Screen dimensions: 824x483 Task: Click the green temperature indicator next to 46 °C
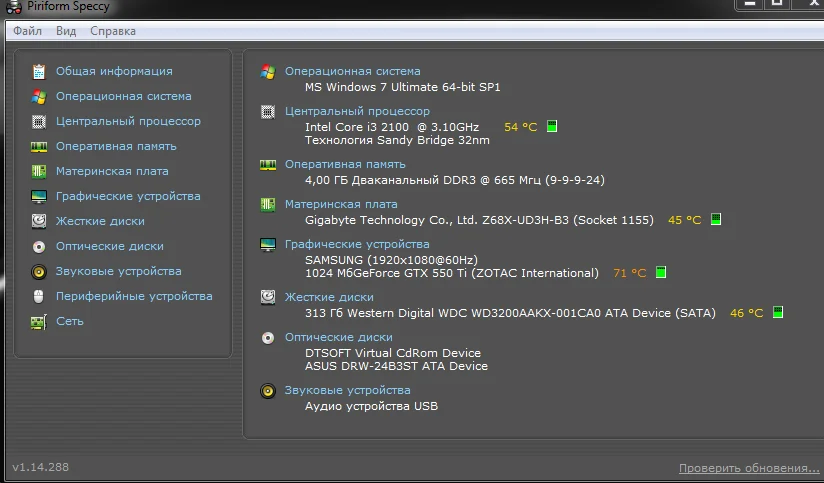coord(778,312)
